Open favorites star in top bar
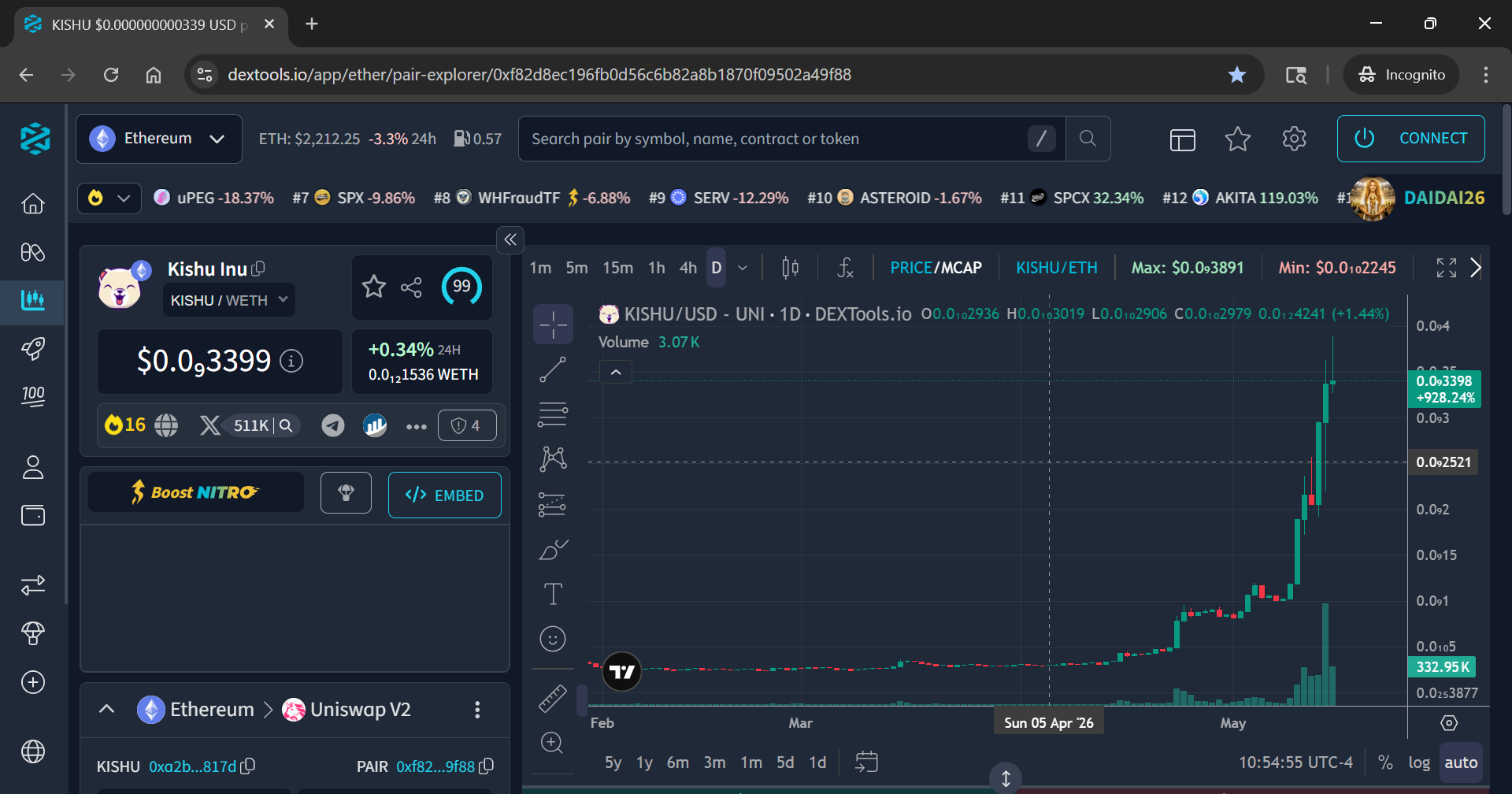The height and width of the screenshot is (794, 1512). click(1238, 139)
